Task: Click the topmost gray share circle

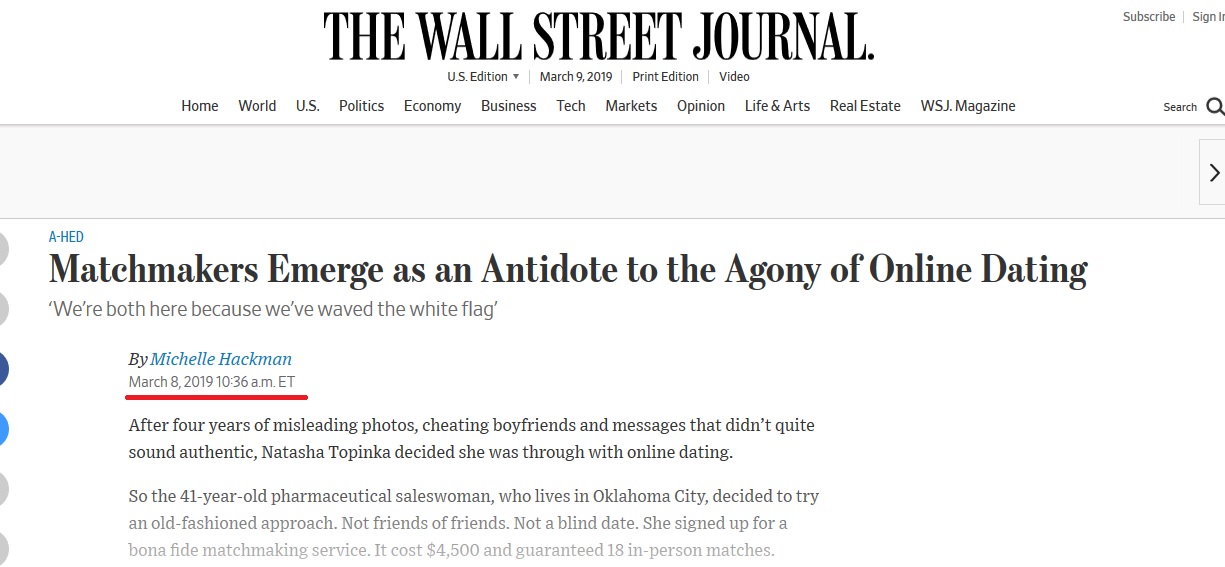Action: coord(3,249)
